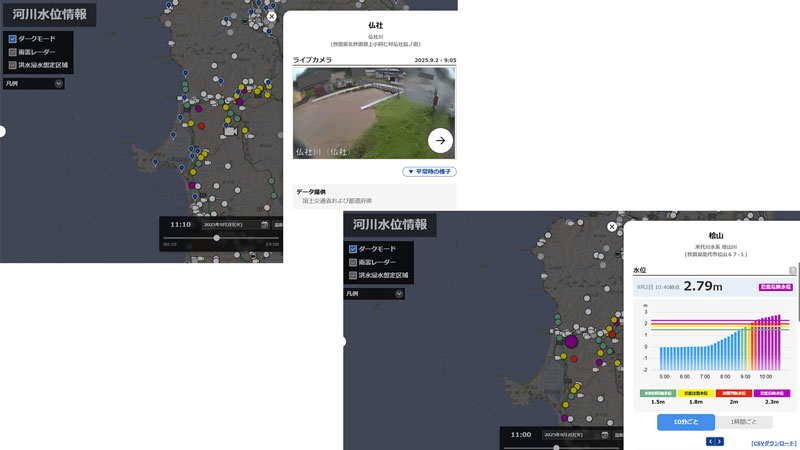Click the CSVダウンロード link
800x450 pixels.
point(772,442)
